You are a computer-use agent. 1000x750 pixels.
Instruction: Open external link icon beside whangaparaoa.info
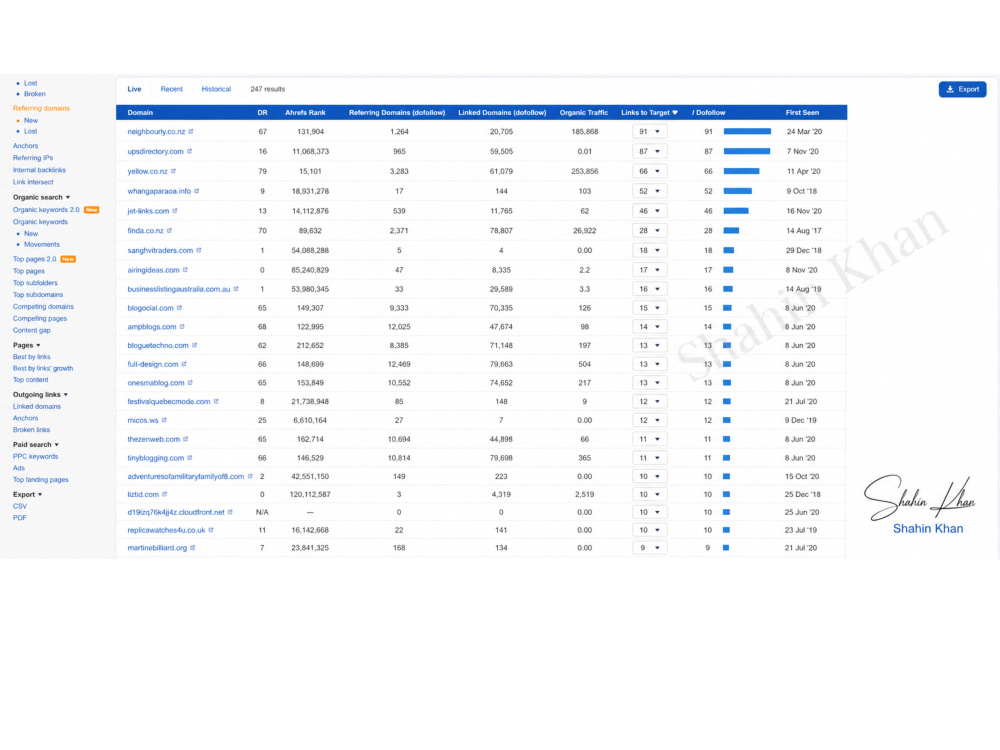click(x=196, y=191)
